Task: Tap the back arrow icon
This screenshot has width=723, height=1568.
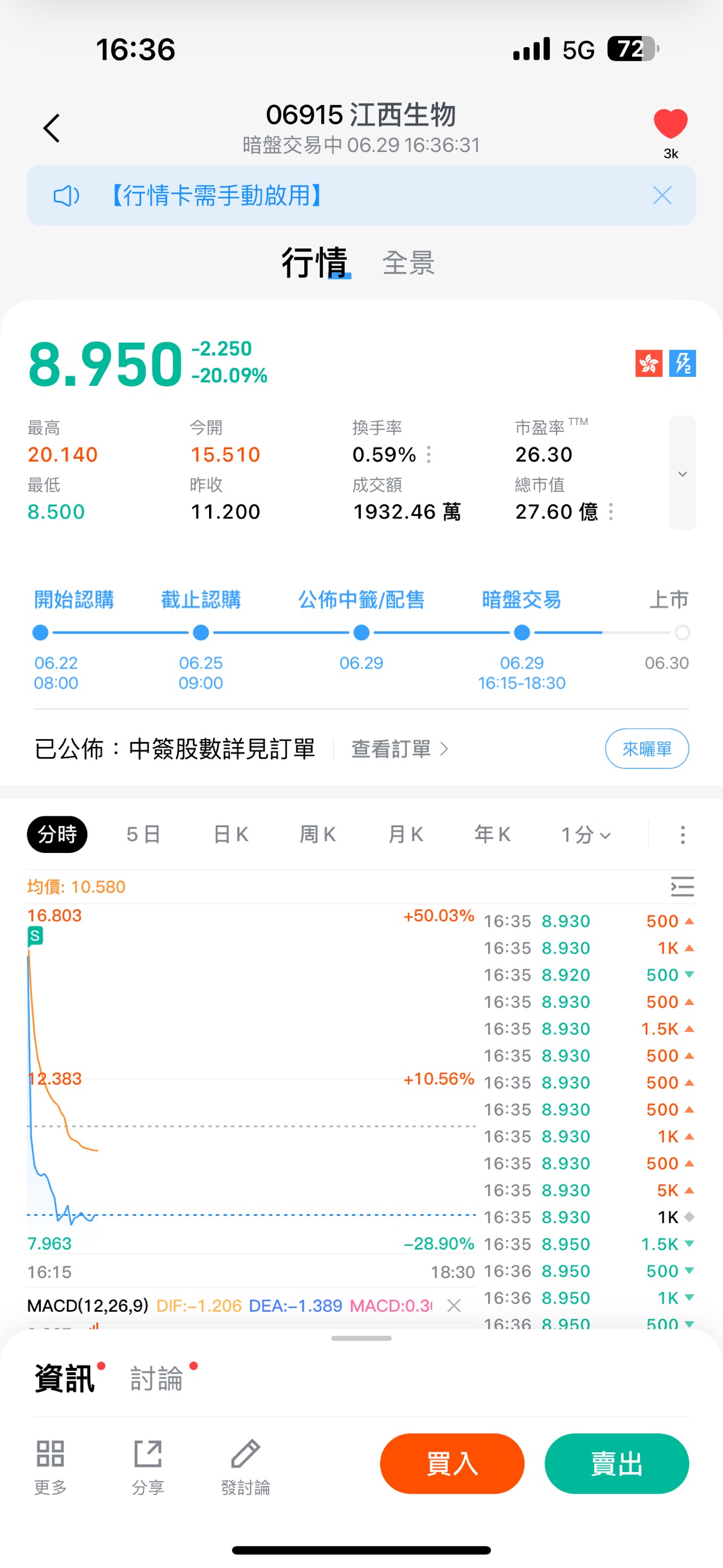Action: pyautogui.click(x=52, y=128)
